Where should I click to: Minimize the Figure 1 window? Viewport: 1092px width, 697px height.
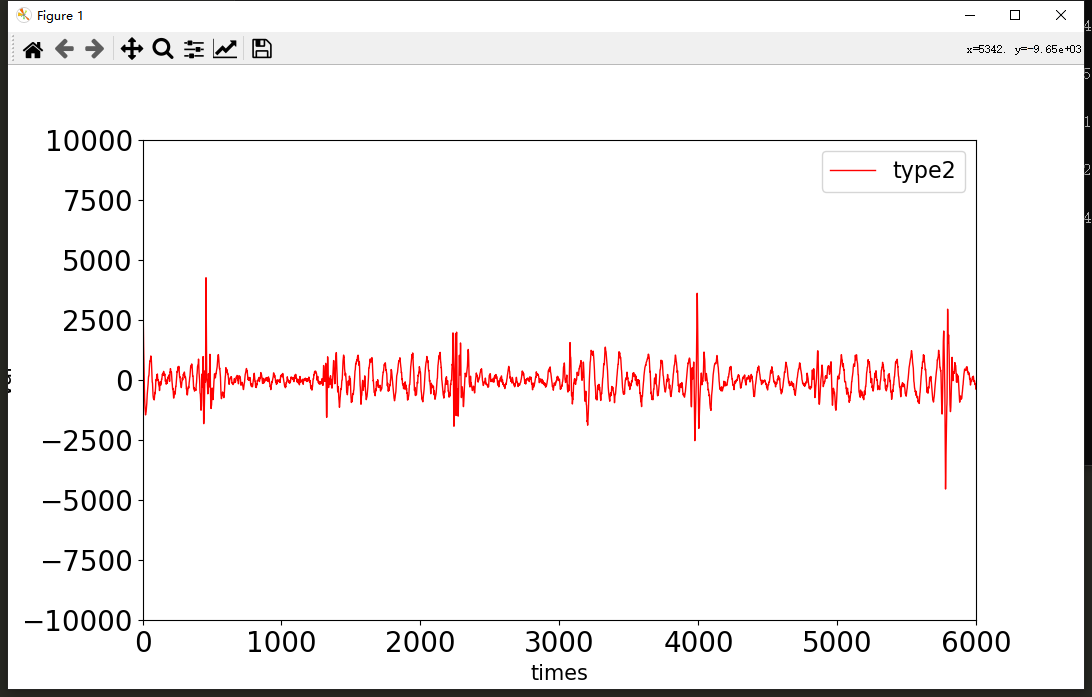coord(969,15)
